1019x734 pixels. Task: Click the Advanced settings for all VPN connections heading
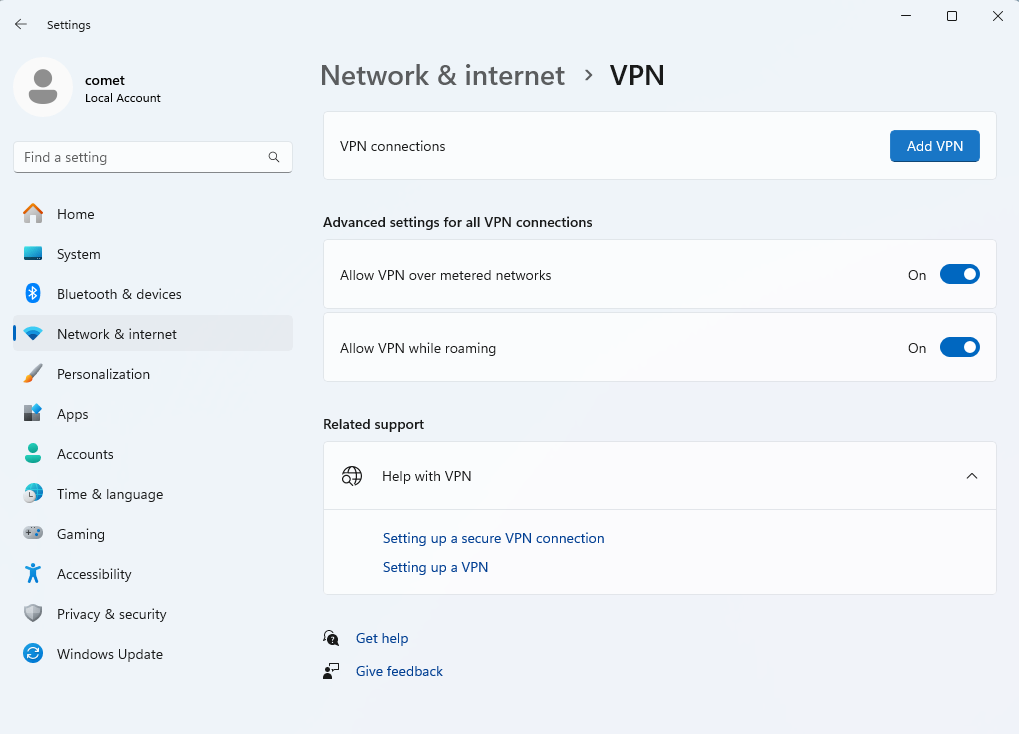click(x=458, y=222)
